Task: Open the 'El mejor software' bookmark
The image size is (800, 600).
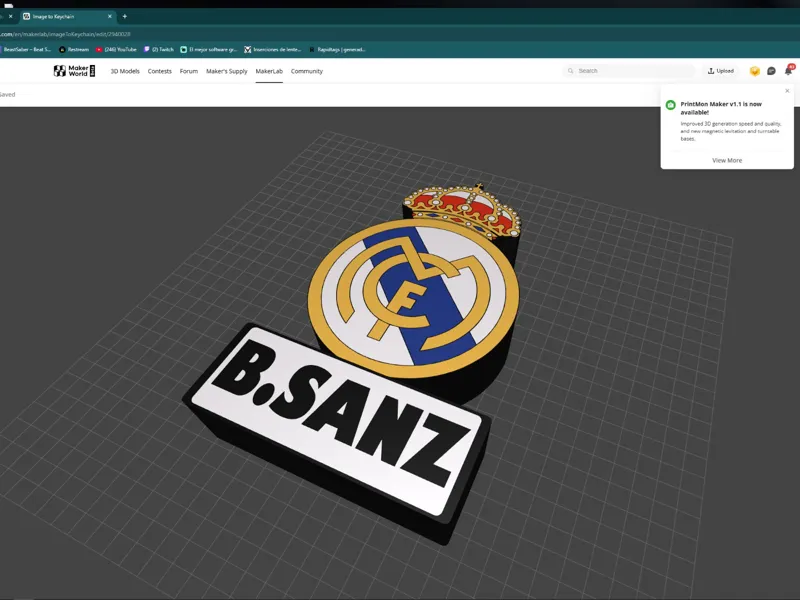Action: pos(209,49)
